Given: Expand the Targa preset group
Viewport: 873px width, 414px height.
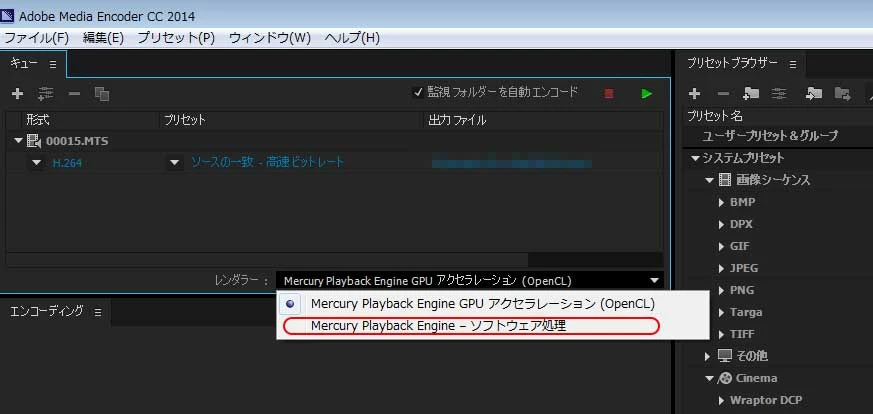Looking at the screenshot, I should (x=722, y=312).
